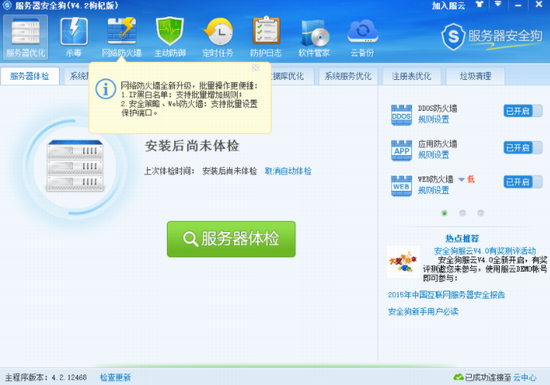Open the 云备份 cloud icon
This screenshot has width=550, height=385.
click(x=362, y=37)
